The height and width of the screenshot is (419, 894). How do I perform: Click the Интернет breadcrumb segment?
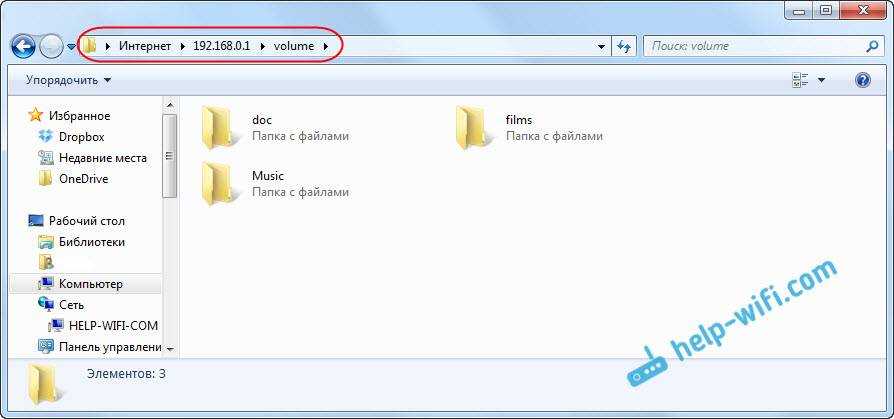point(145,46)
